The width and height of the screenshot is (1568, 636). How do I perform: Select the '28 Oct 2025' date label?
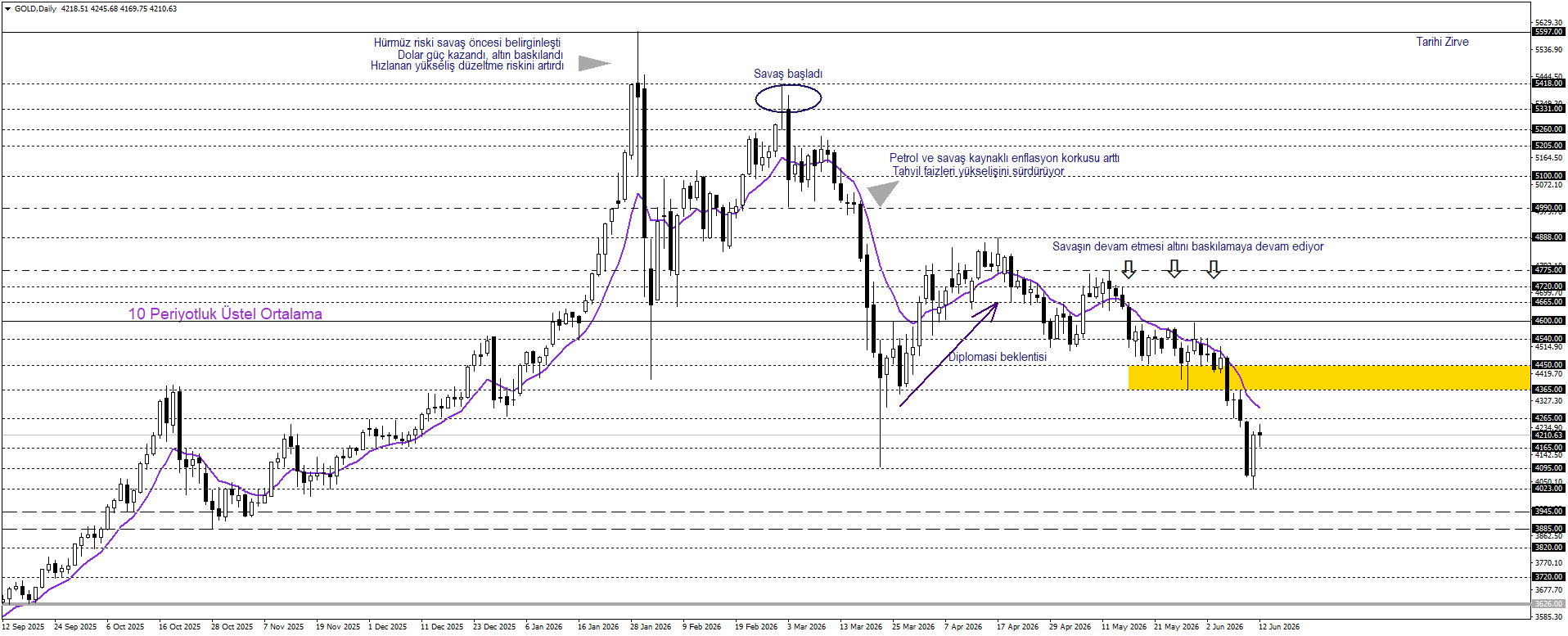coord(232,627)
